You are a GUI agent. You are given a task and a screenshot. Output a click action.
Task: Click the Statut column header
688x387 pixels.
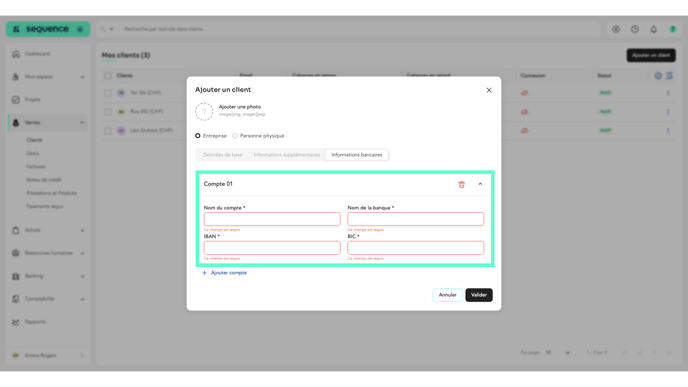click(x=604, y=76)
